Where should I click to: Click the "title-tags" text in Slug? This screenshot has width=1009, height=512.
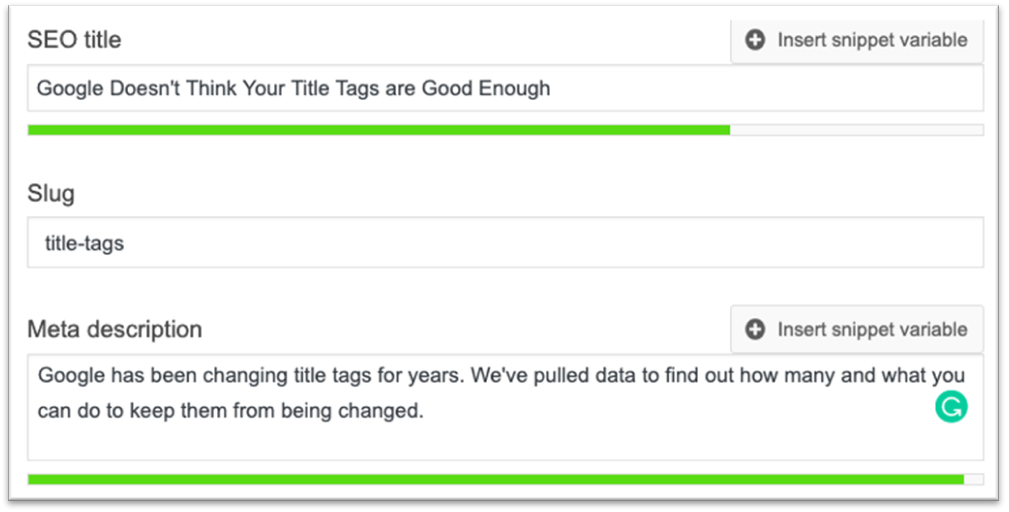84,243
